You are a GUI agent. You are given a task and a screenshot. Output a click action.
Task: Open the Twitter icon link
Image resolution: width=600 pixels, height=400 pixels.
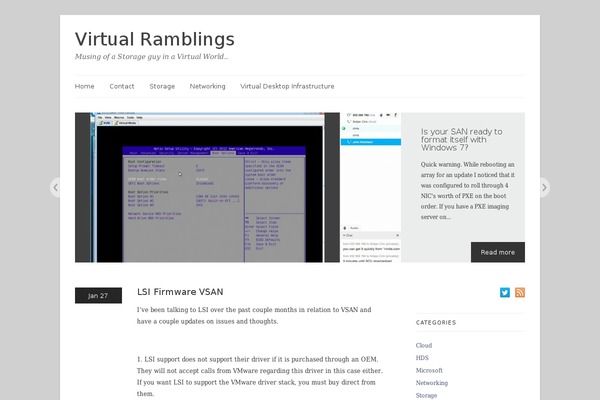pos(505,292)
